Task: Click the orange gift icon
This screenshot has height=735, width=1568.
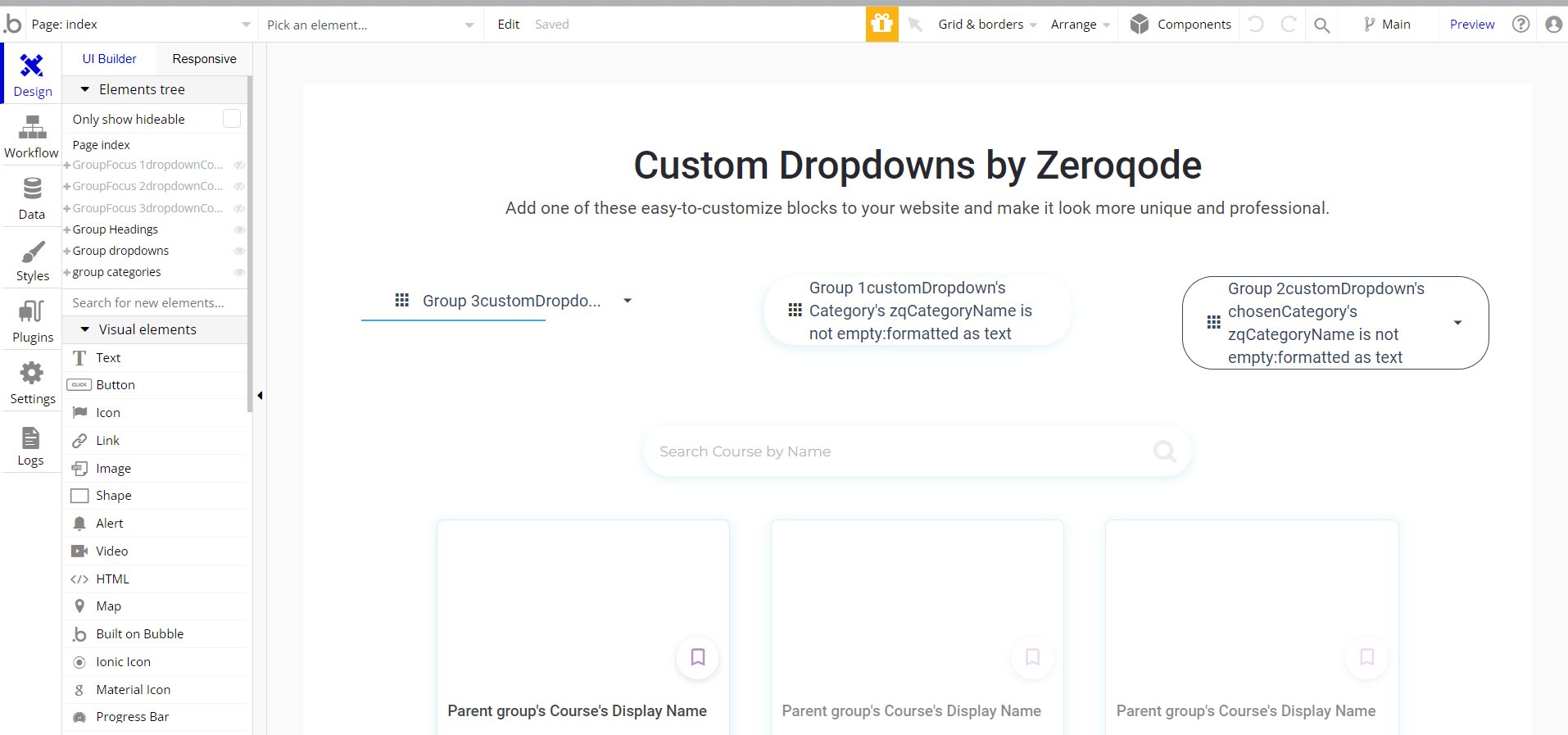Action: click(882, 24)
